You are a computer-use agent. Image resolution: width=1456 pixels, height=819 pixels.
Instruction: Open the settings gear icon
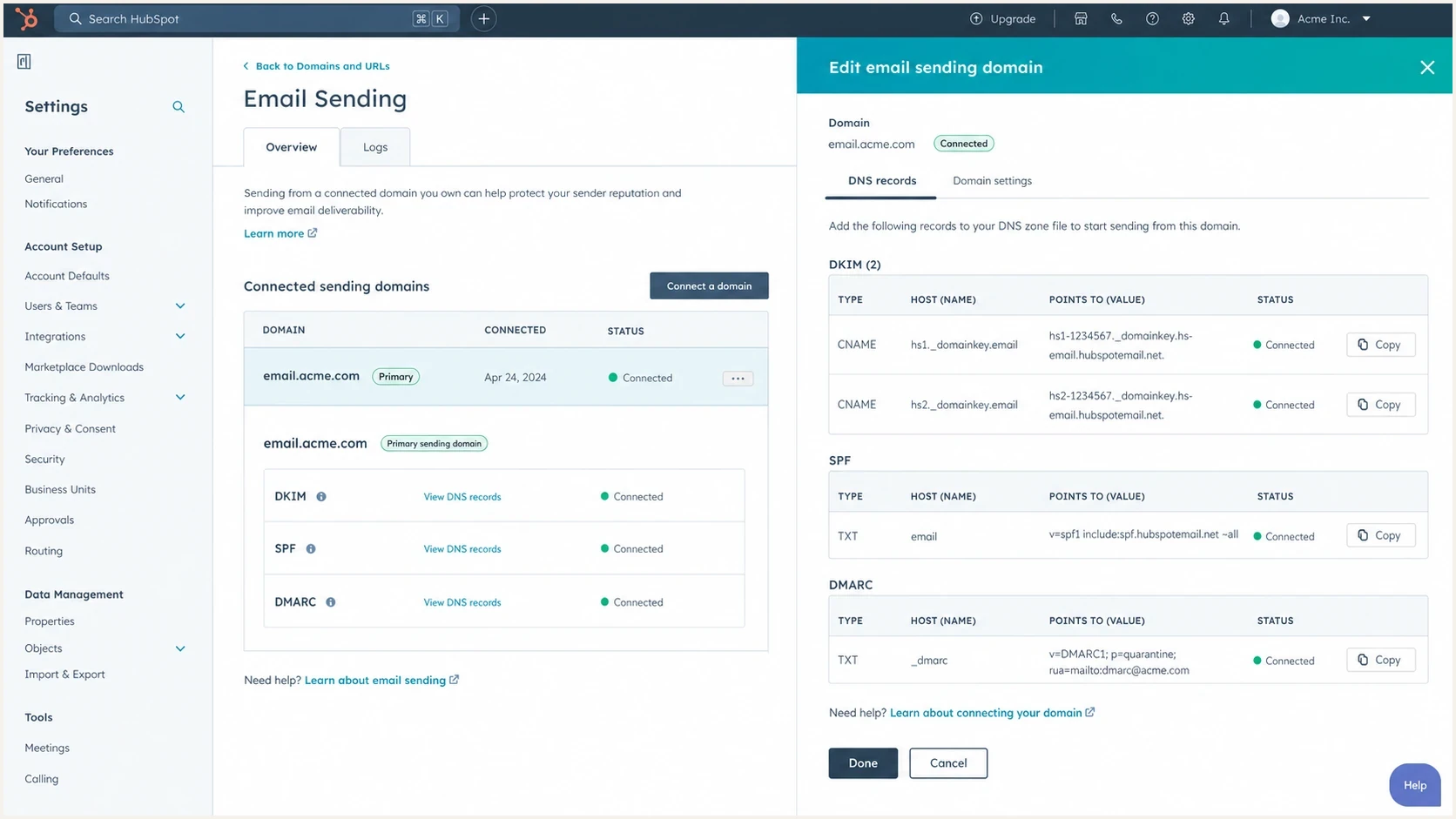tap(1188, 18)
